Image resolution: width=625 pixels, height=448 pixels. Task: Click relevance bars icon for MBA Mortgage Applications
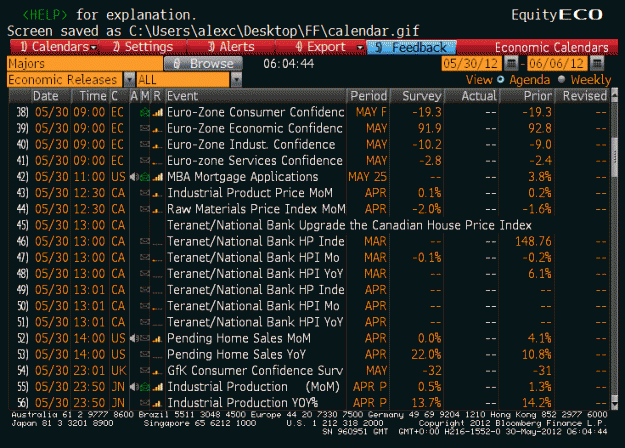(x=157, y=177)
